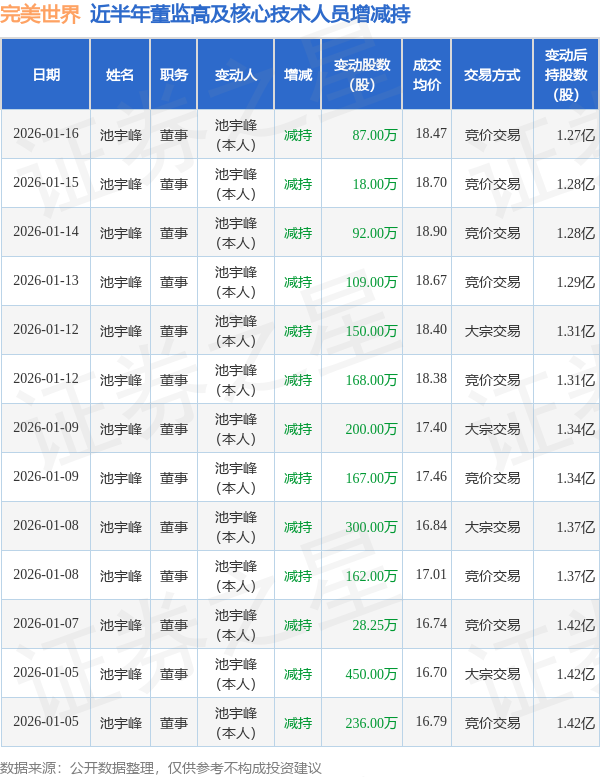Viewport: 600px width, 777px height.
Task: Click the 450.00万 share change value
Action: coord(371,674)
